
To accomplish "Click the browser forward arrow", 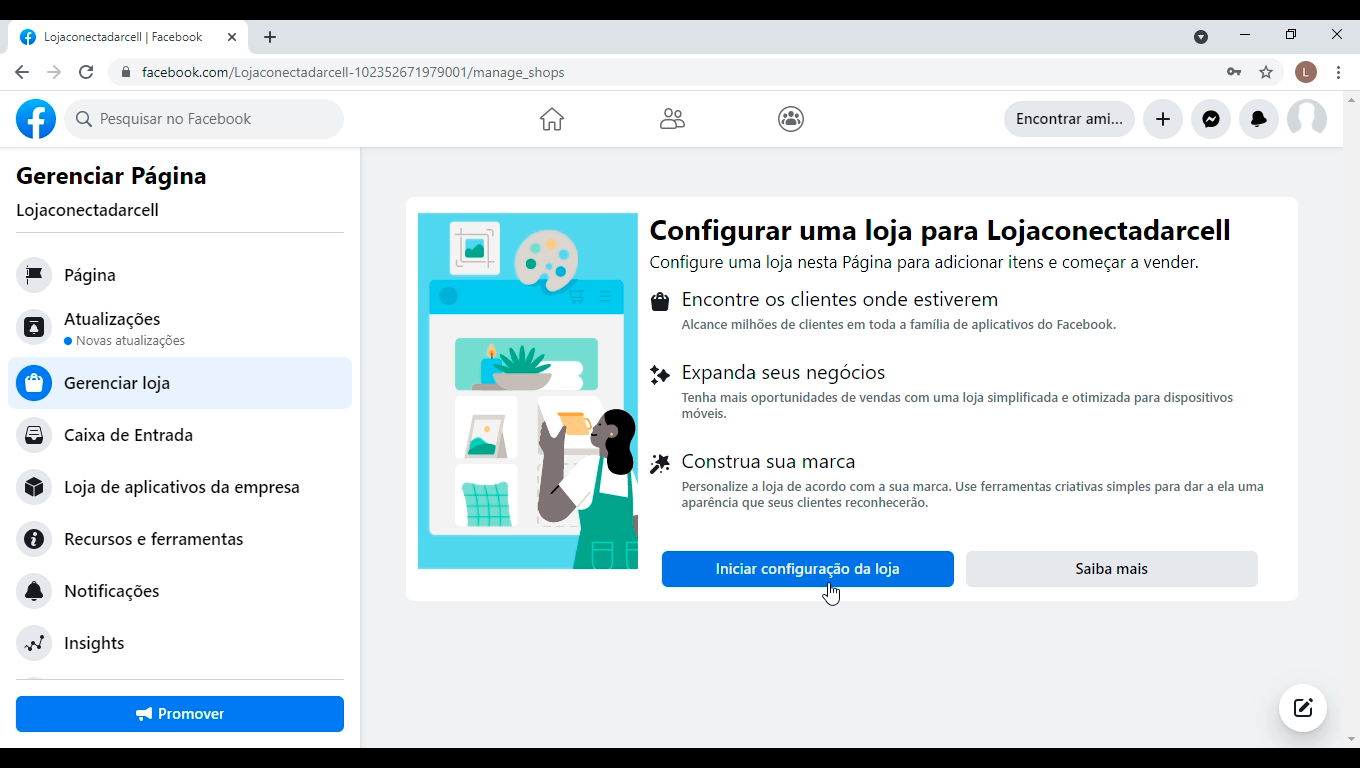I will [x=54, y=72].
